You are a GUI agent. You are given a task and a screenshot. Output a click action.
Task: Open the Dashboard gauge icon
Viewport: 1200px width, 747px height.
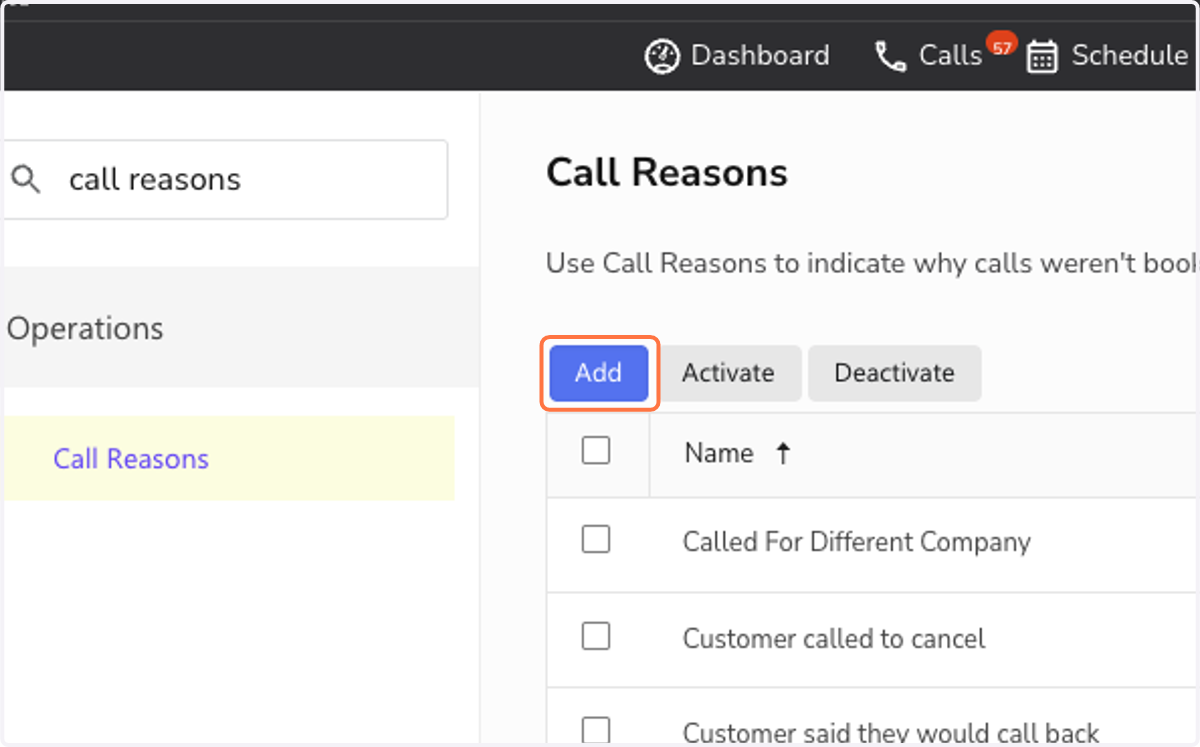662,56
